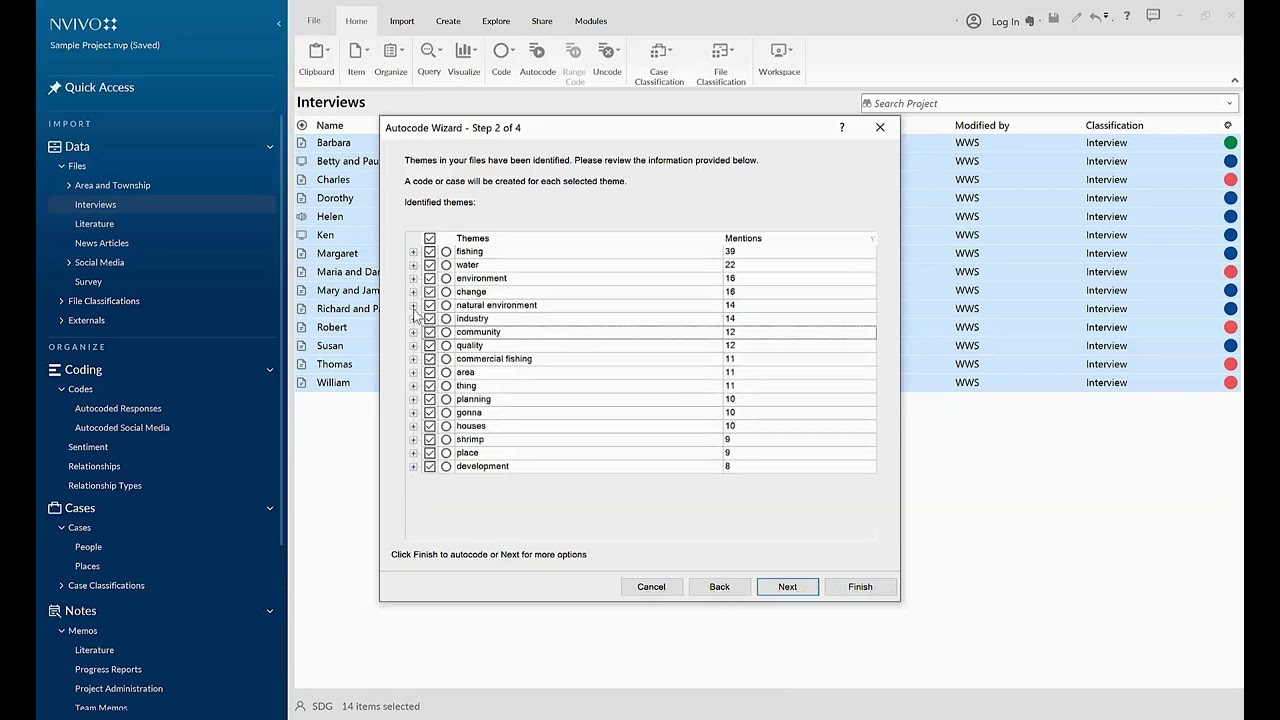Uncheck the gonna theme checkbox
This screenshot has width=1280, height=720.
[x=430, y=413]
